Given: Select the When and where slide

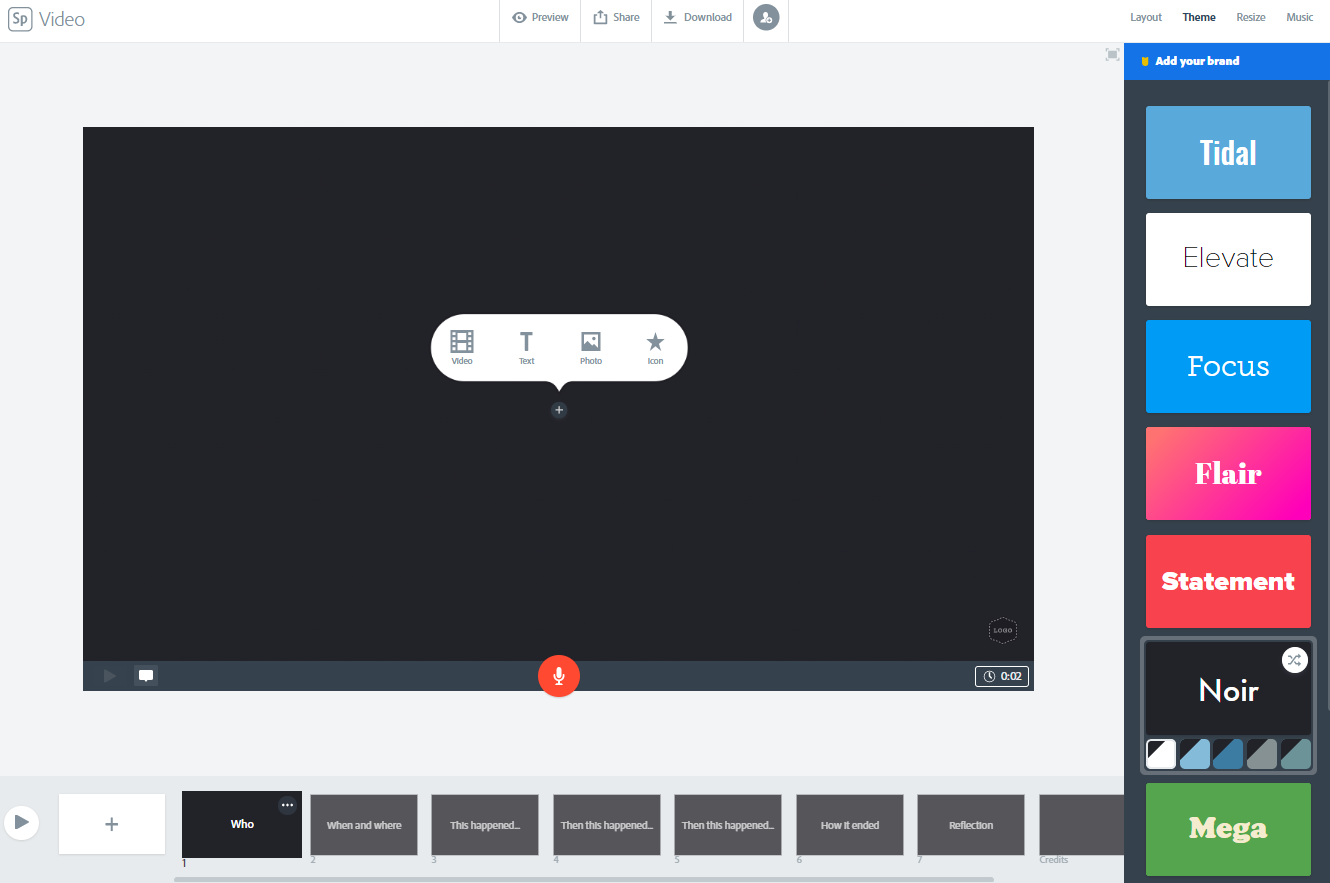Looking at the screenshot, I should 364,825.
